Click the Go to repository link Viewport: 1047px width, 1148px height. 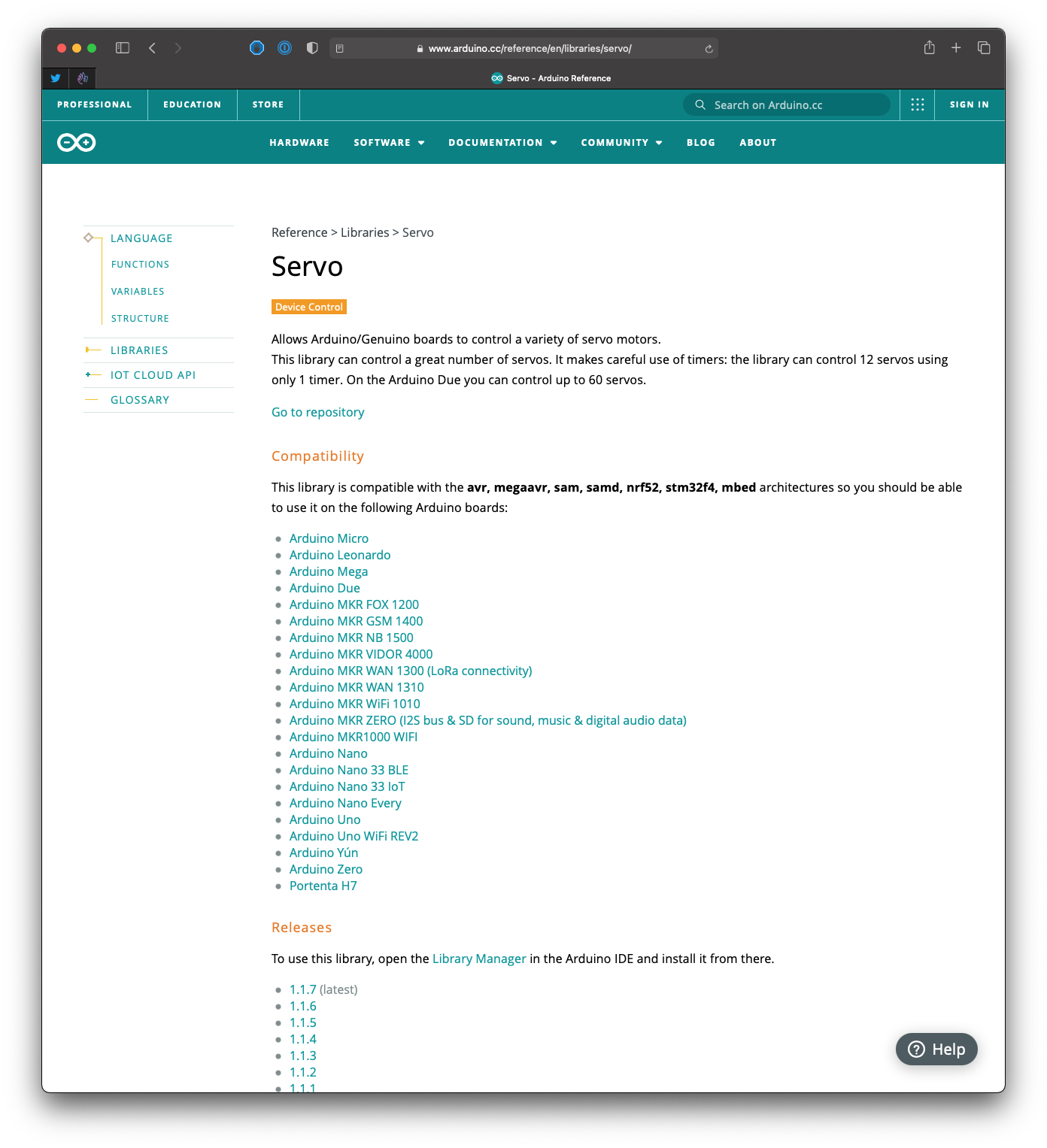317,412
